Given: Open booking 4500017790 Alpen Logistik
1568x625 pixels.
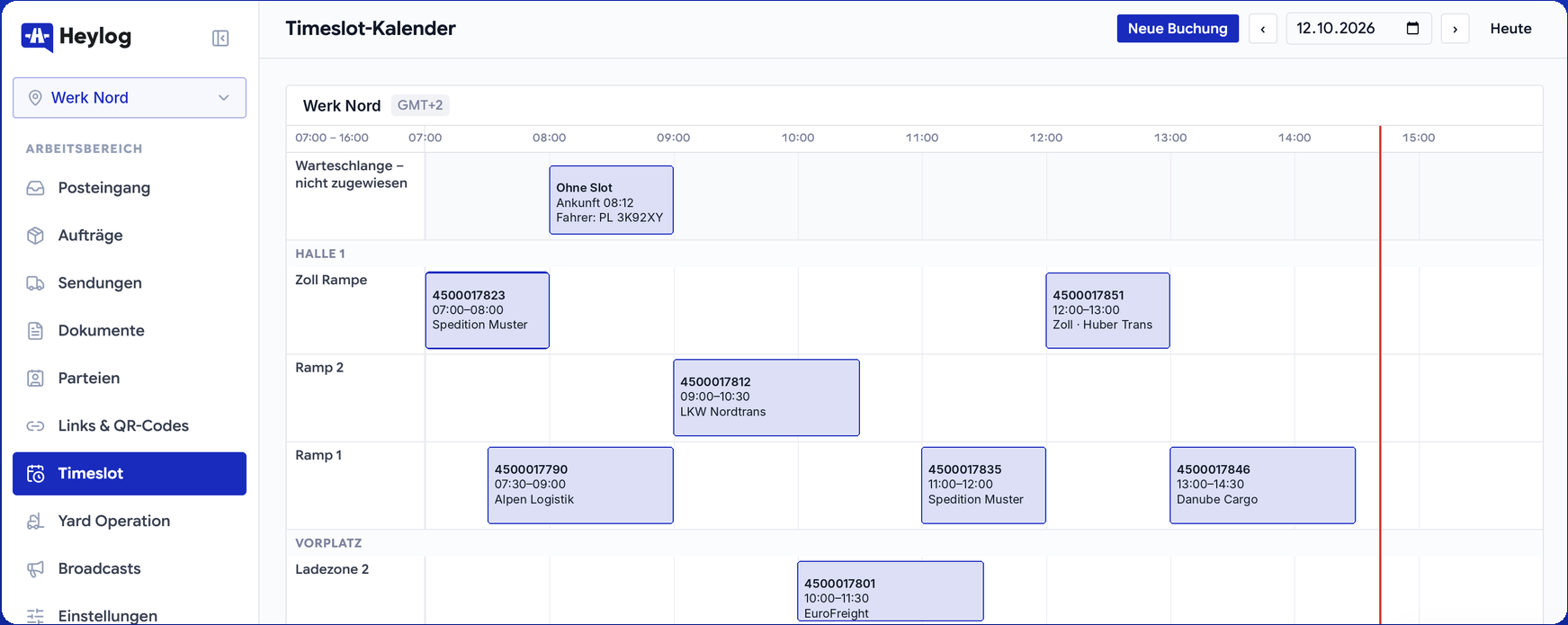Looking at the screenshot, I should 580,485.
